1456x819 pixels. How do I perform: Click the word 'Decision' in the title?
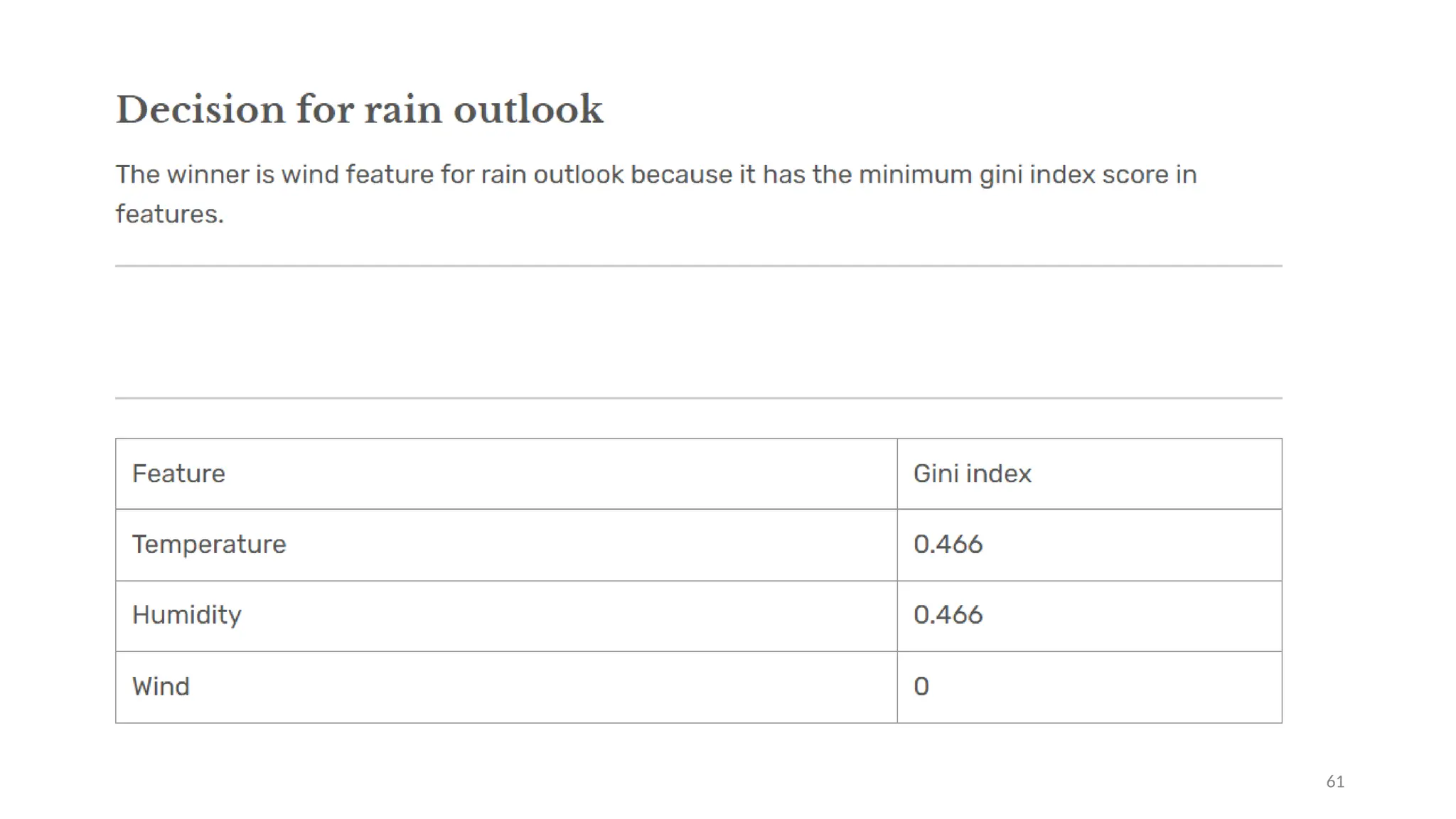pos(200,110)
